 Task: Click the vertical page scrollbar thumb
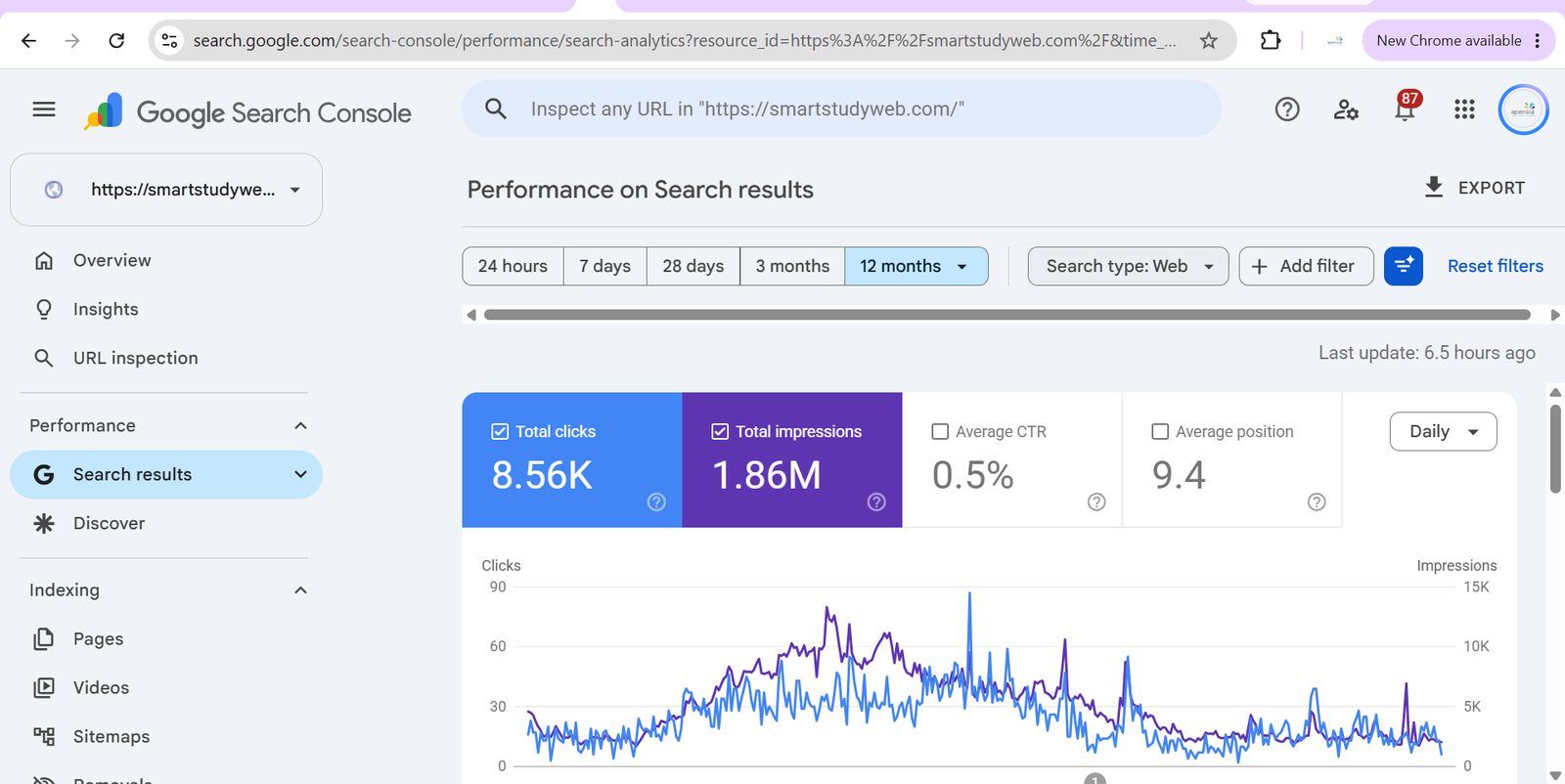(1555, 450)
